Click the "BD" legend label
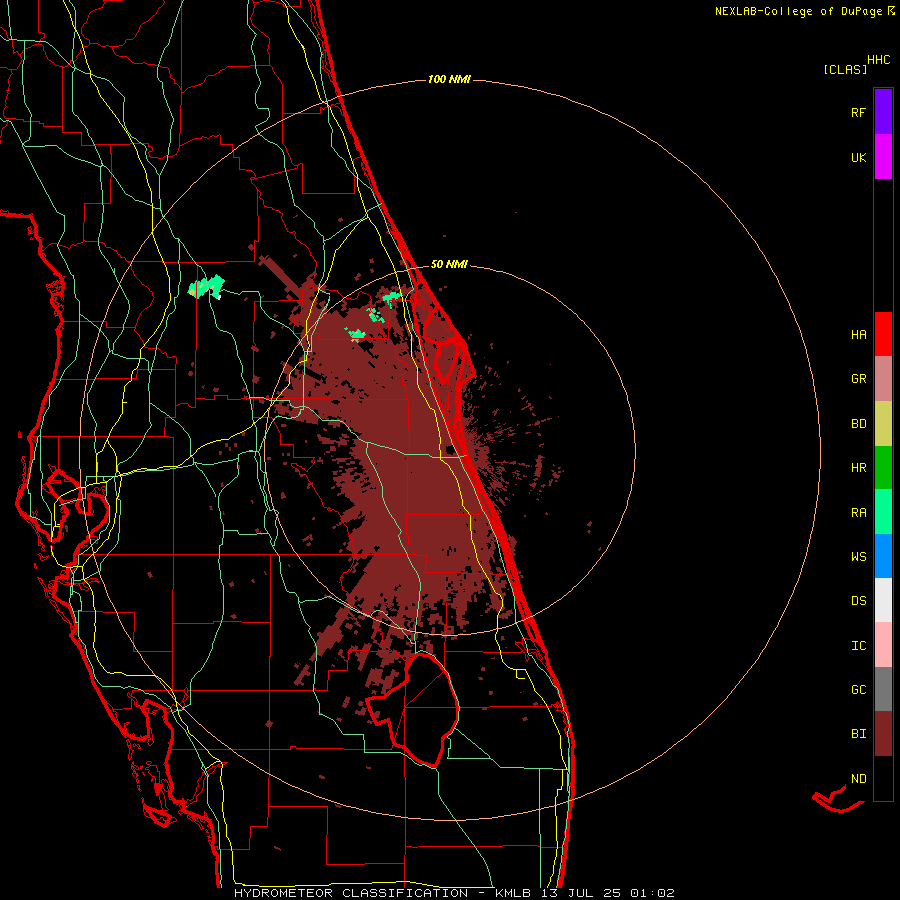 [x=858, y=424]
